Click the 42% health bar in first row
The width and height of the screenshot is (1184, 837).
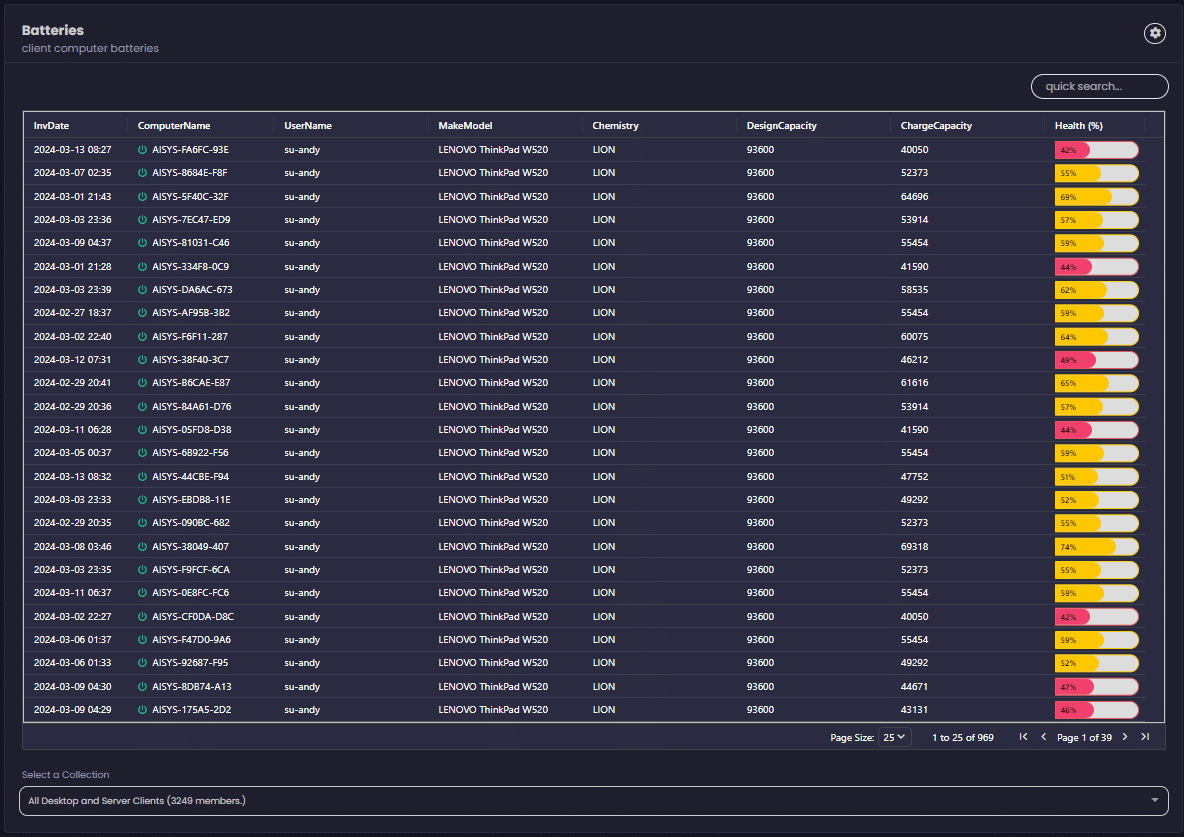(1096, 150)
